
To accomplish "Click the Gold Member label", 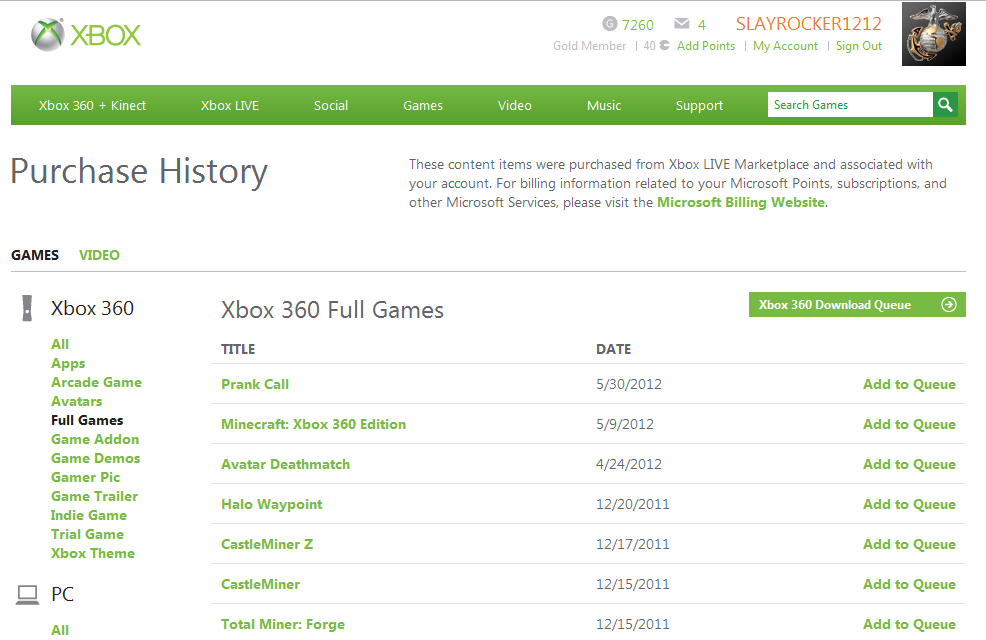I will coord(589,46).
